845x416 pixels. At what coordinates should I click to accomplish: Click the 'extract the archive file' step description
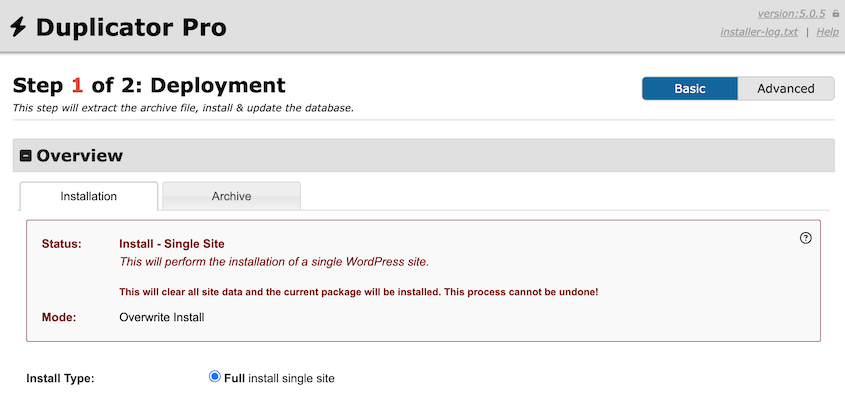[x=183, y=108]
